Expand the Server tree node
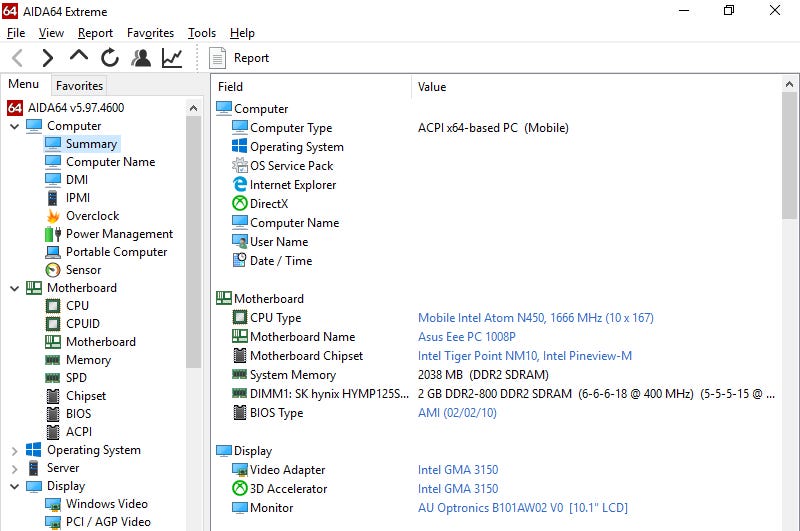This screenshot has width=800, height=531. 14,468
